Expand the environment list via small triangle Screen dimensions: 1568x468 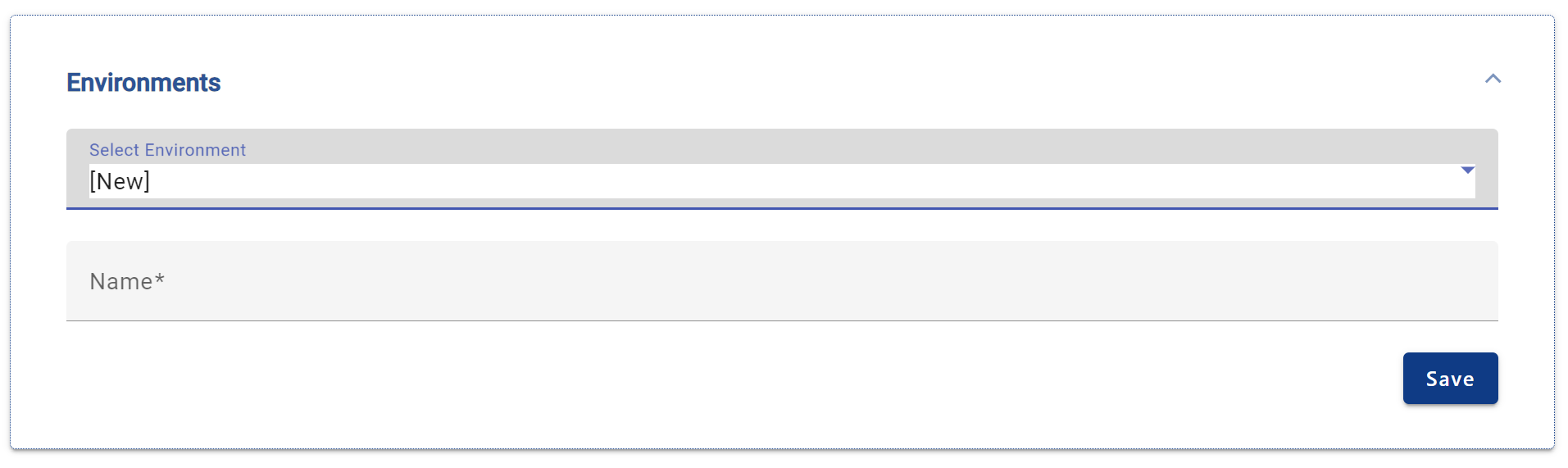(x=1467, y=170)
